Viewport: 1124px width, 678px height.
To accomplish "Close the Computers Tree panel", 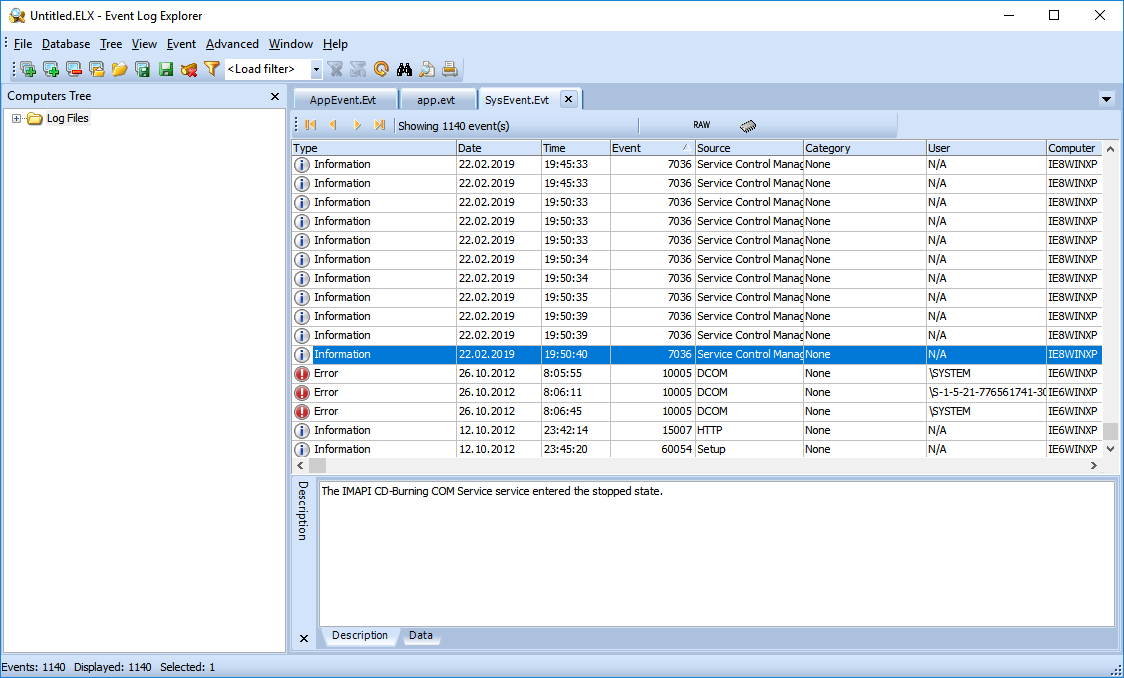I will point(275,97).
